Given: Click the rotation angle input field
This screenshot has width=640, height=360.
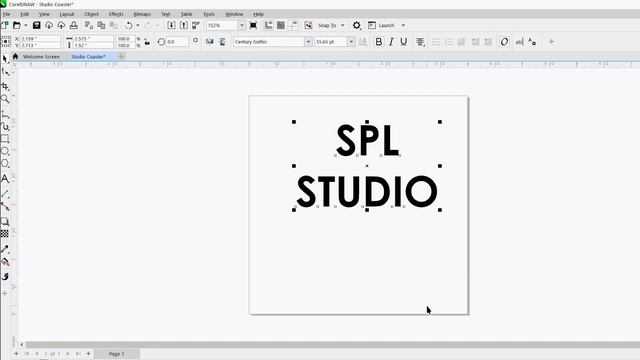Looking at the screenshot, I should pyautogui.click(x=177, y=42).
